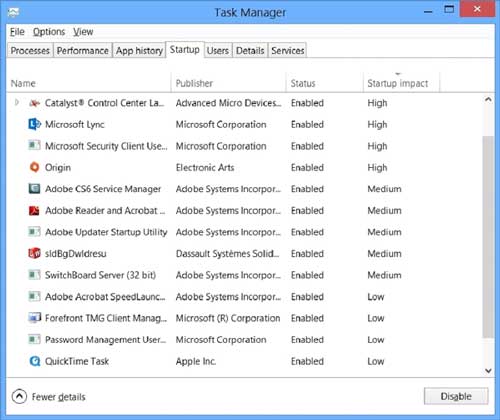Open the Services tab
500x420 pixels.
click(287, 51)
